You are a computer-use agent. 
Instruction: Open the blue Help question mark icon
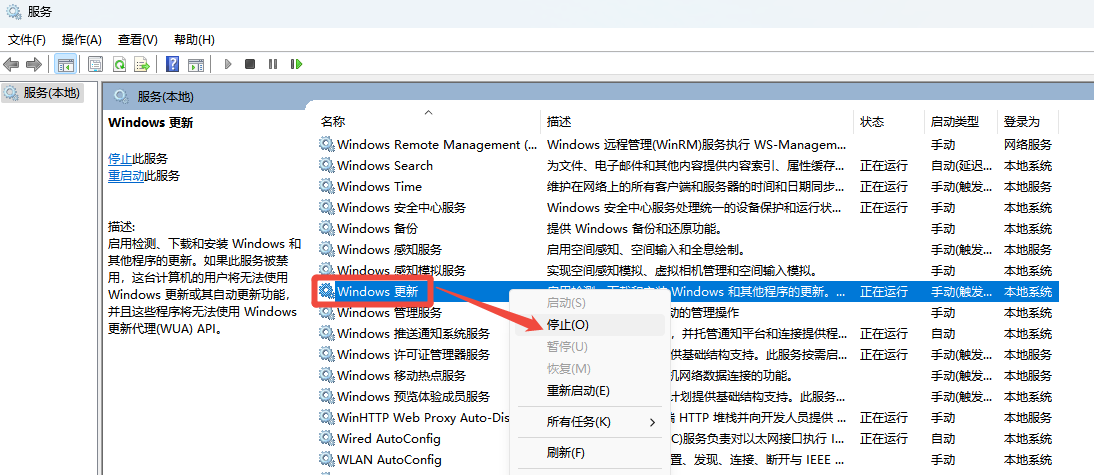[172, 64]
